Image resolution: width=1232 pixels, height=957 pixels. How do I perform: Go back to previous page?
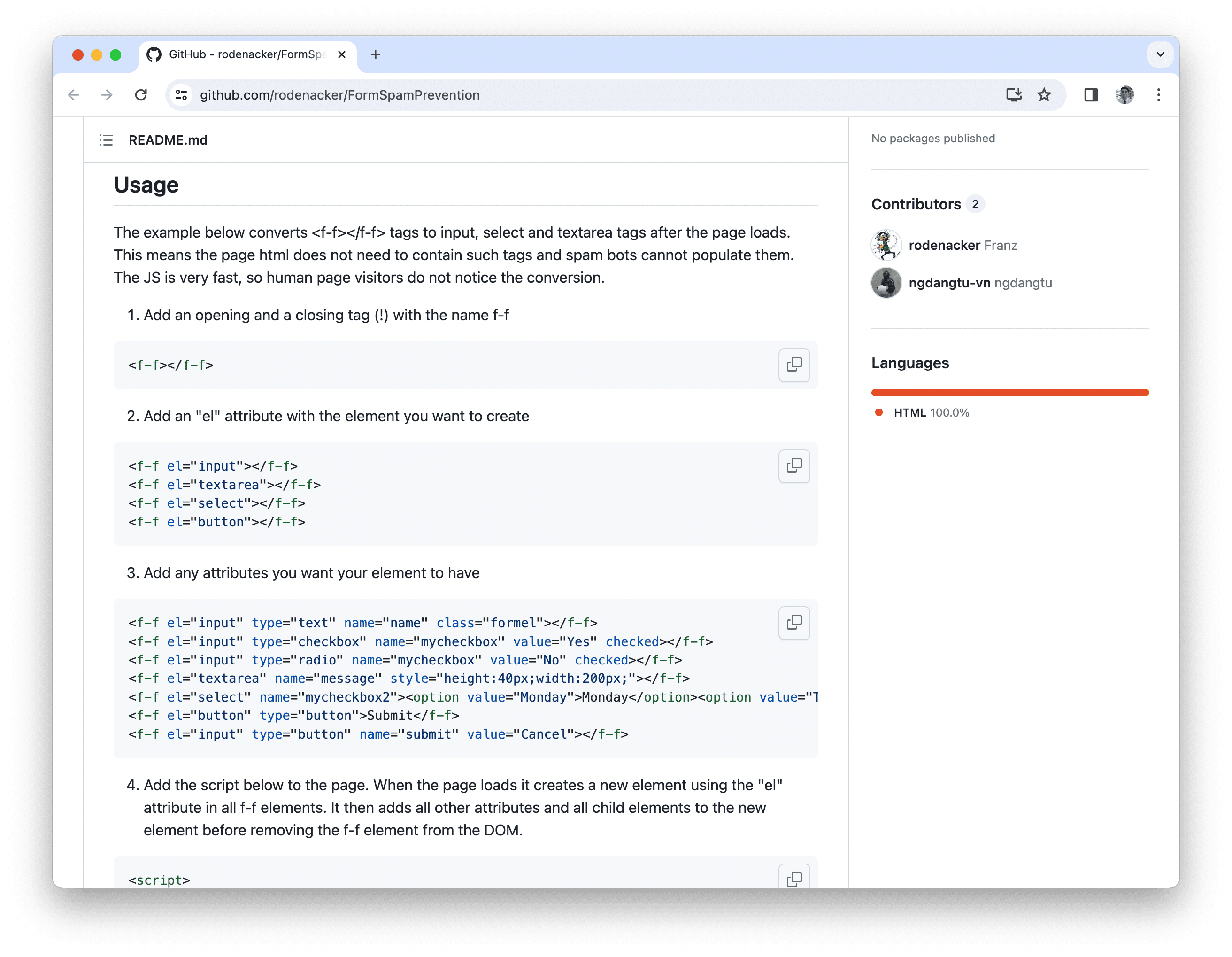[74, 95]
